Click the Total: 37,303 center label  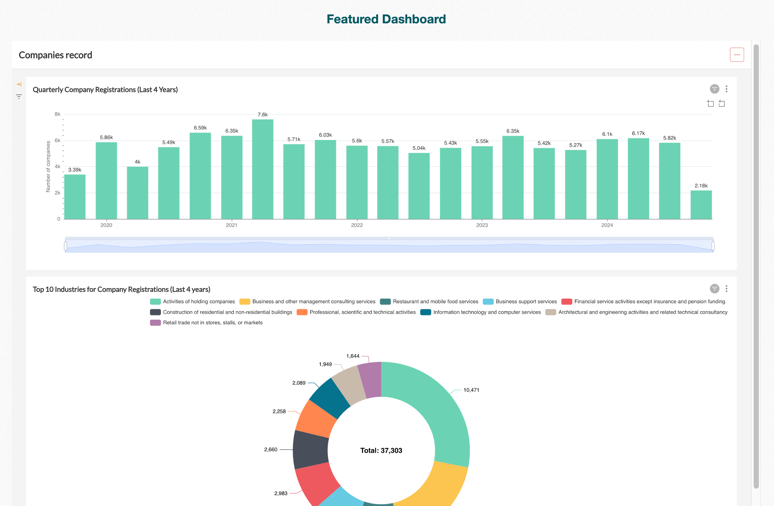coord(381,451)
